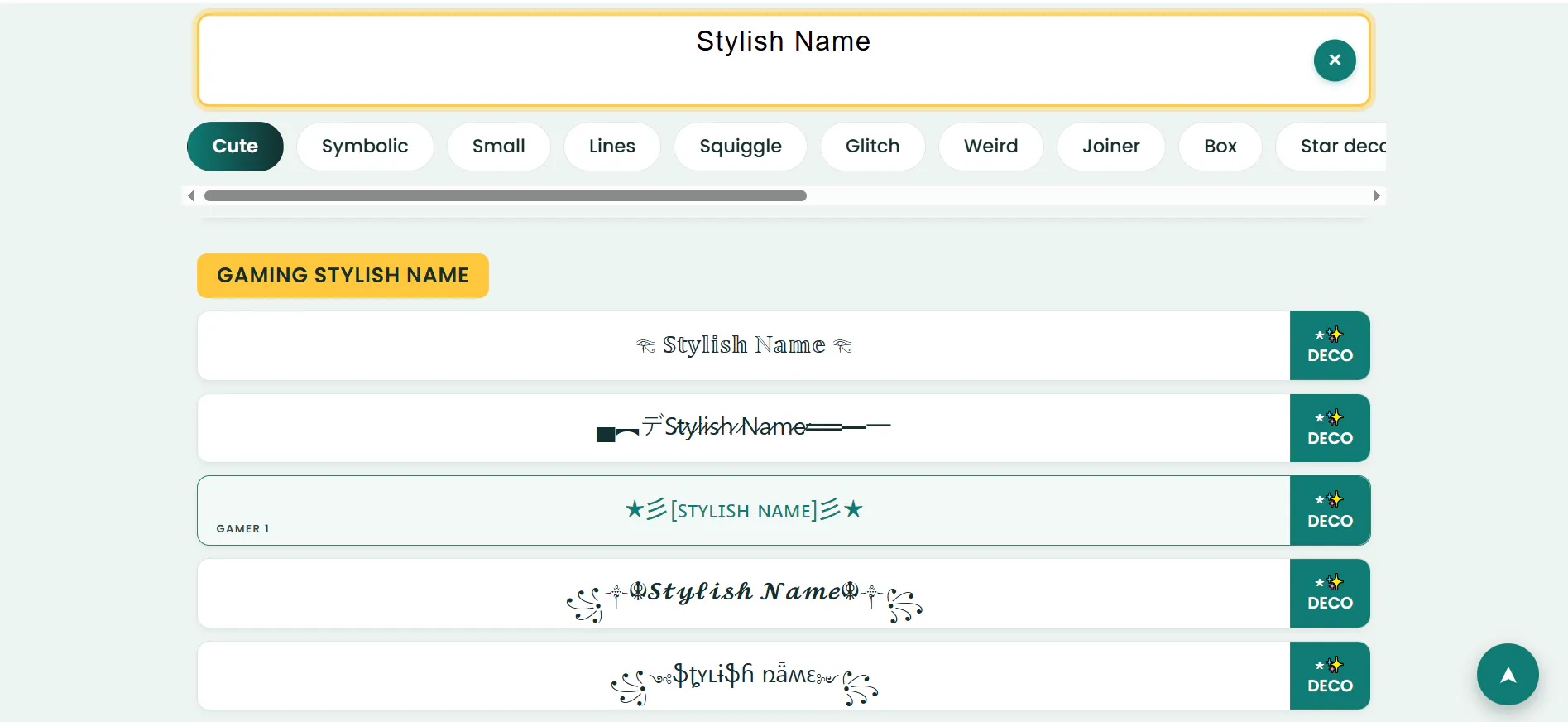Screen dimensions: 1568x722
Task: Click the left arrow of the tab scrollbar
Action: (191, 196)
